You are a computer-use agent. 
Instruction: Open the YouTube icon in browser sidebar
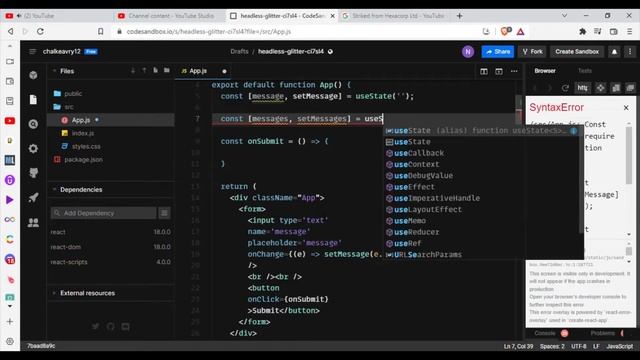[x=10, y=121]
